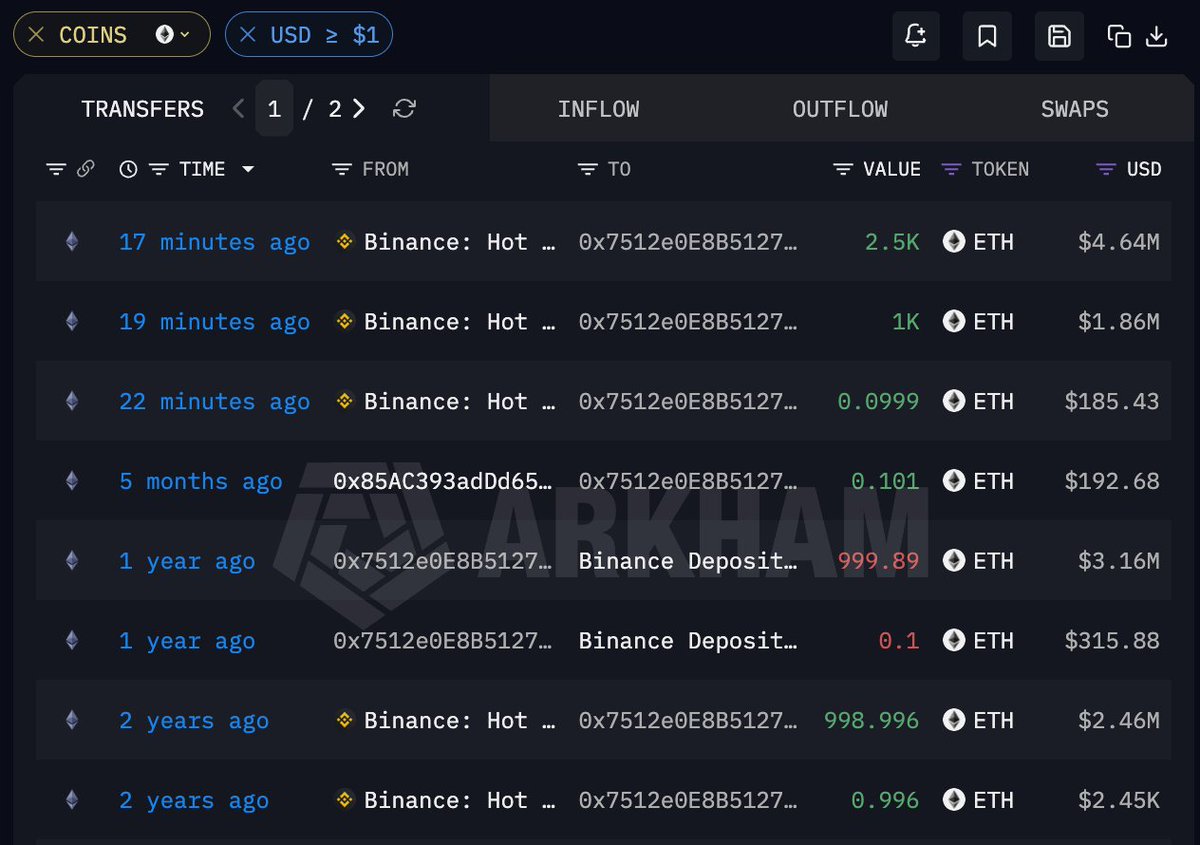Screen dimensions: 1200x845
Task: Click ETH token in the $4.64M row
Action: point(979,242)
